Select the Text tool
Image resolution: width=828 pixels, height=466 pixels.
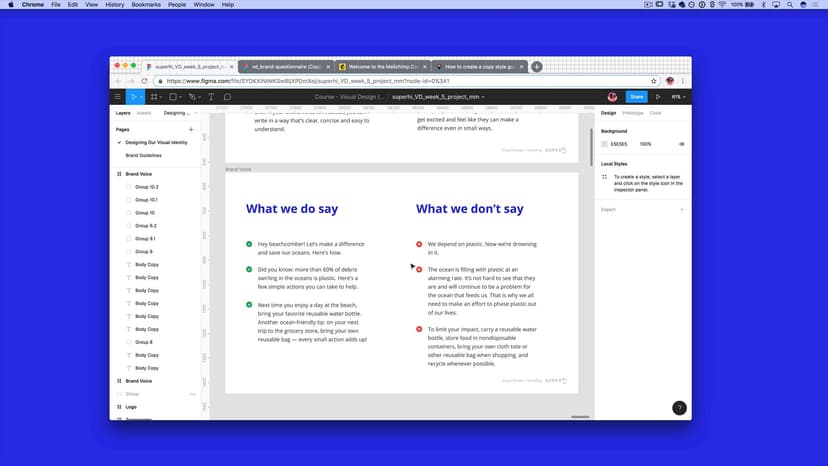[211, 97]
